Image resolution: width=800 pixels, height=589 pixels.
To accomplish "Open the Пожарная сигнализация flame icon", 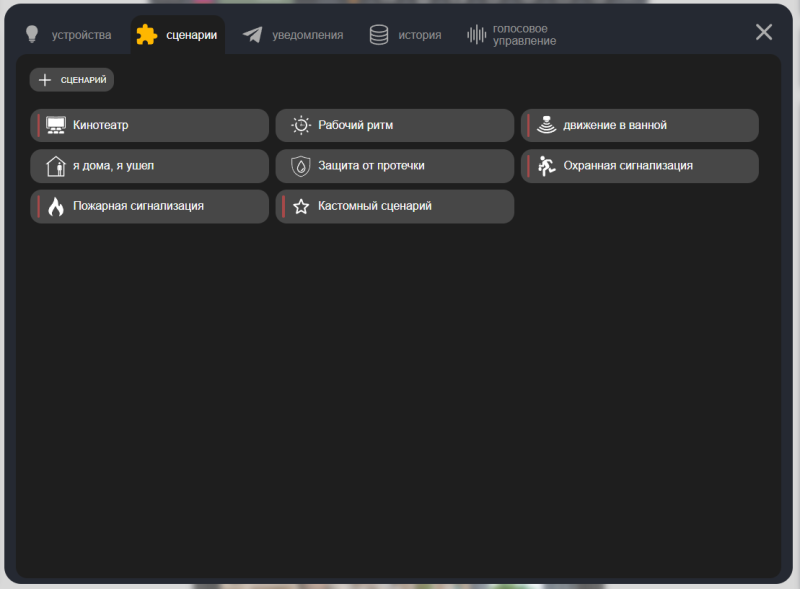I will (56, 206).
